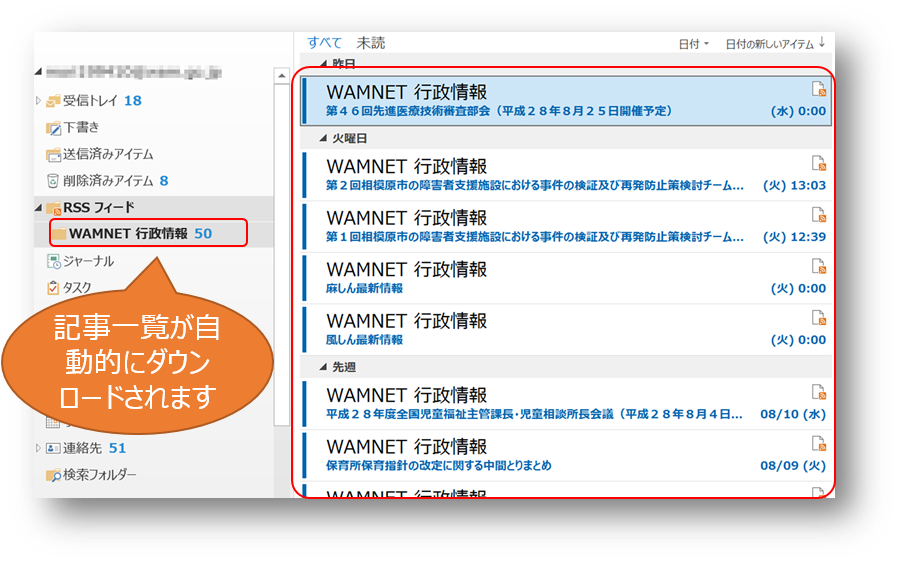Click the 下書き drafts folder icon

pos(53,128)
